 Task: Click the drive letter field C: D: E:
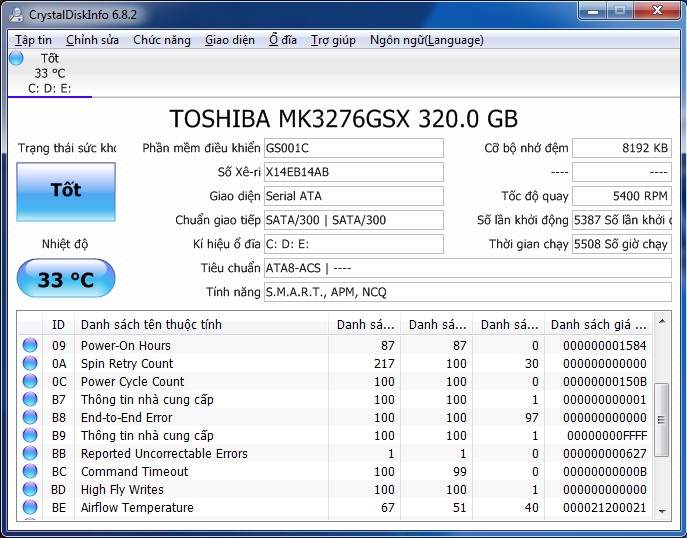point(354,244)
